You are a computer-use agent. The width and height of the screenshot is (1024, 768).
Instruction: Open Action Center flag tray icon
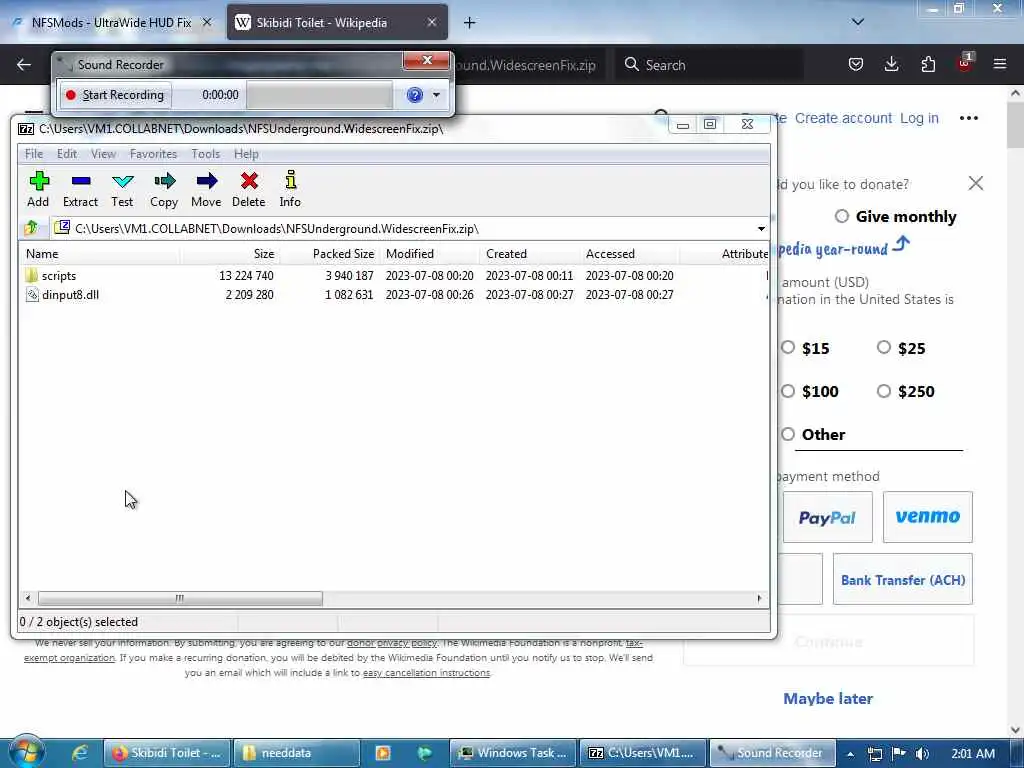[899, 754]
